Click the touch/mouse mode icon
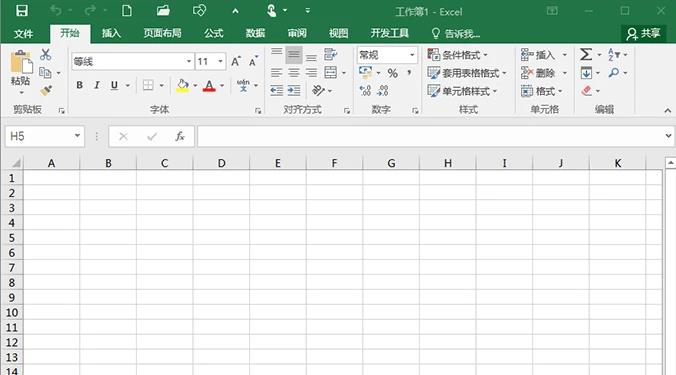676x375 pixels. coord(272,10)
